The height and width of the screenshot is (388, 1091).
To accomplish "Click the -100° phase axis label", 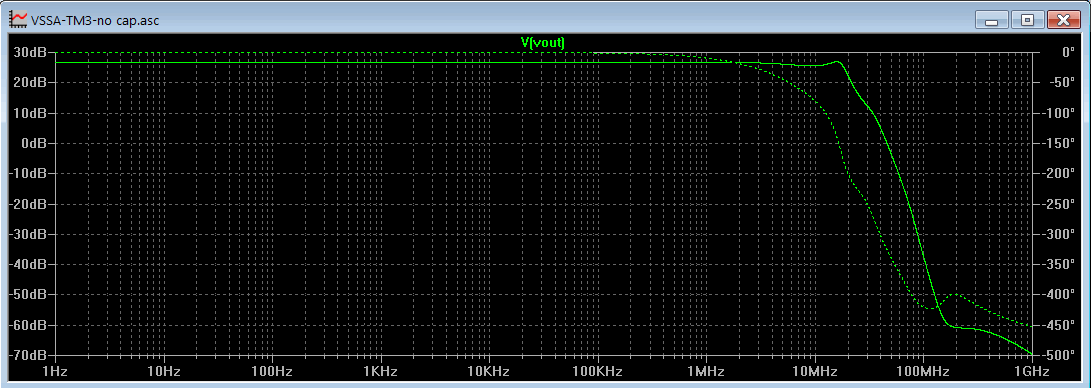I will [1058, 113].
